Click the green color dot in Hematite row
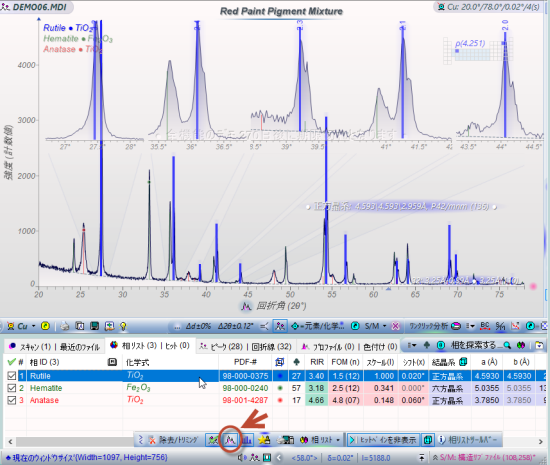Image resolution: width=550 pixels, height=465 pixels. click(x=280, y=388)
